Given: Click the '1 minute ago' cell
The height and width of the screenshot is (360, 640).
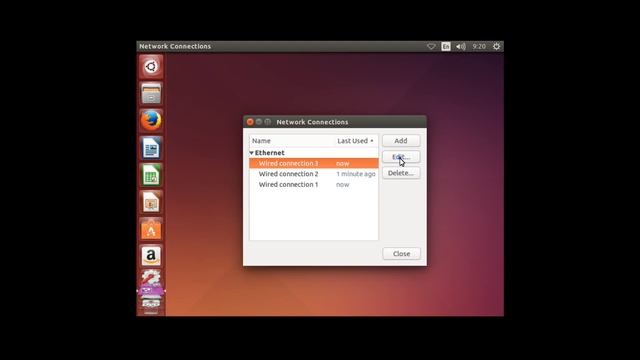Looking at the screenshot, I should (x=356, y=174).
